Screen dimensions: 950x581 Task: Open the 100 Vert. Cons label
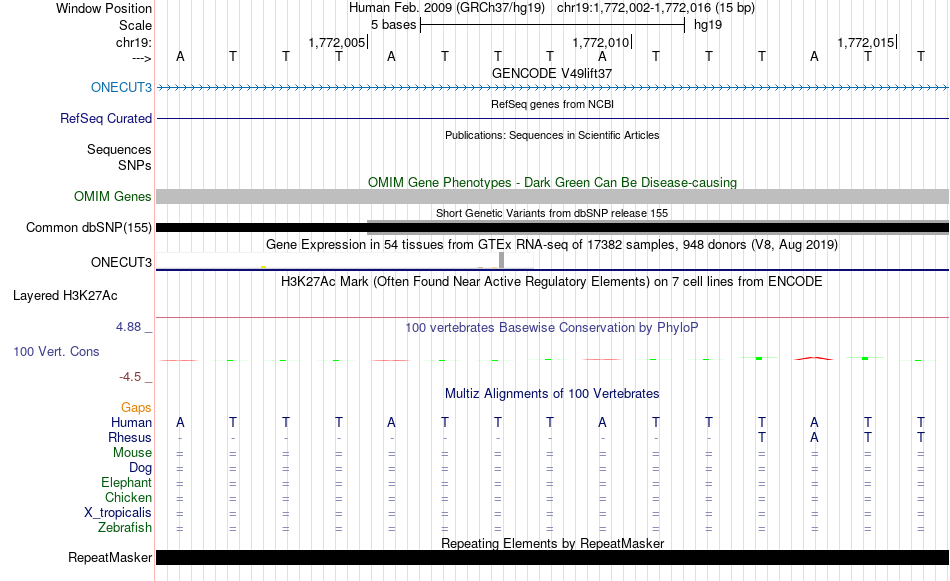[x=56, y=351]
